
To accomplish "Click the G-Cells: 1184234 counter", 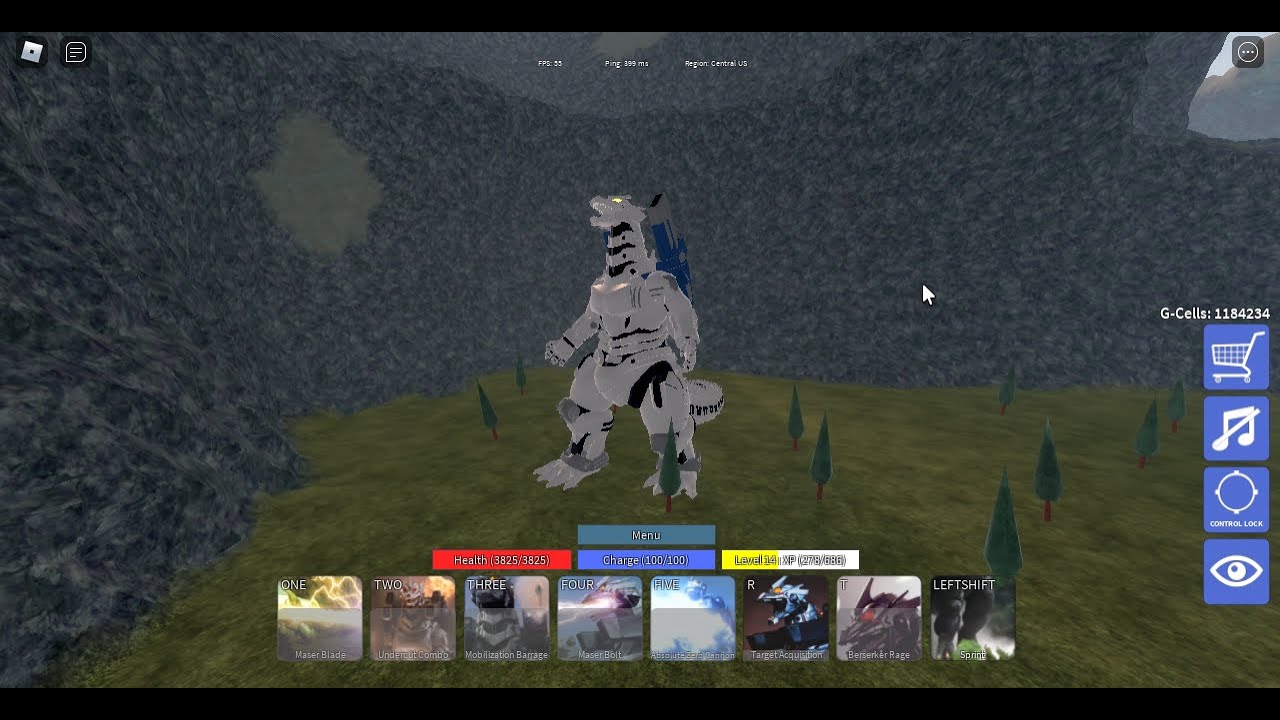I will click(1214, 313).
